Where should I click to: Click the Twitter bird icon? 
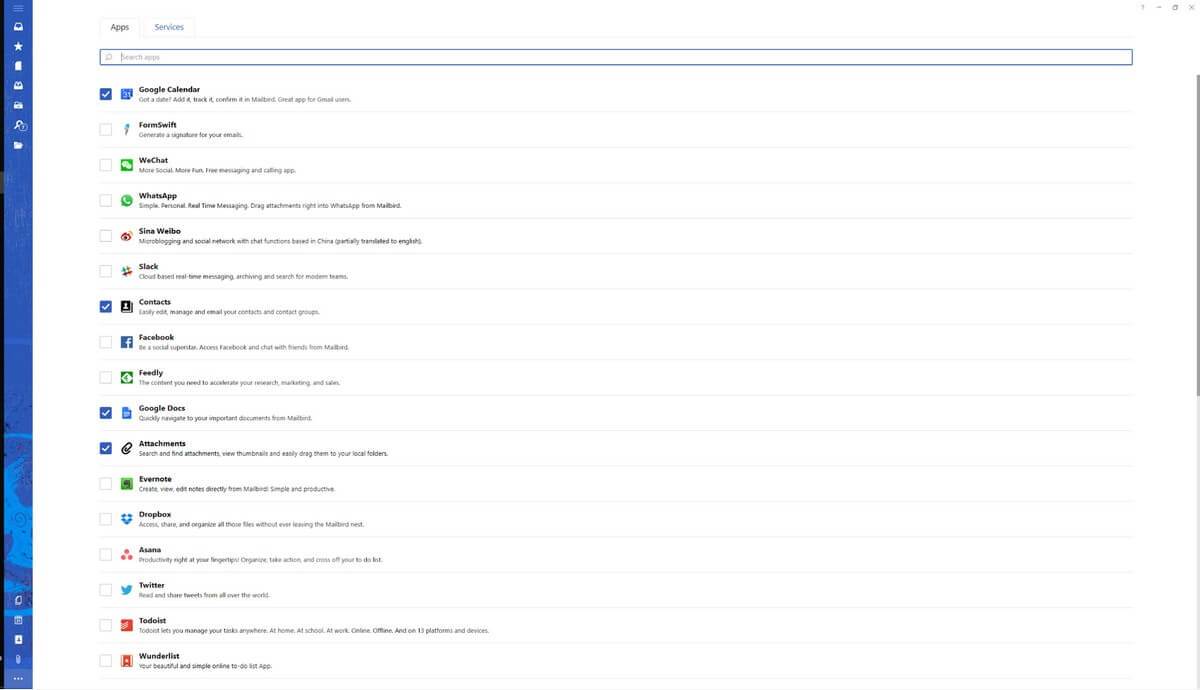127,590
